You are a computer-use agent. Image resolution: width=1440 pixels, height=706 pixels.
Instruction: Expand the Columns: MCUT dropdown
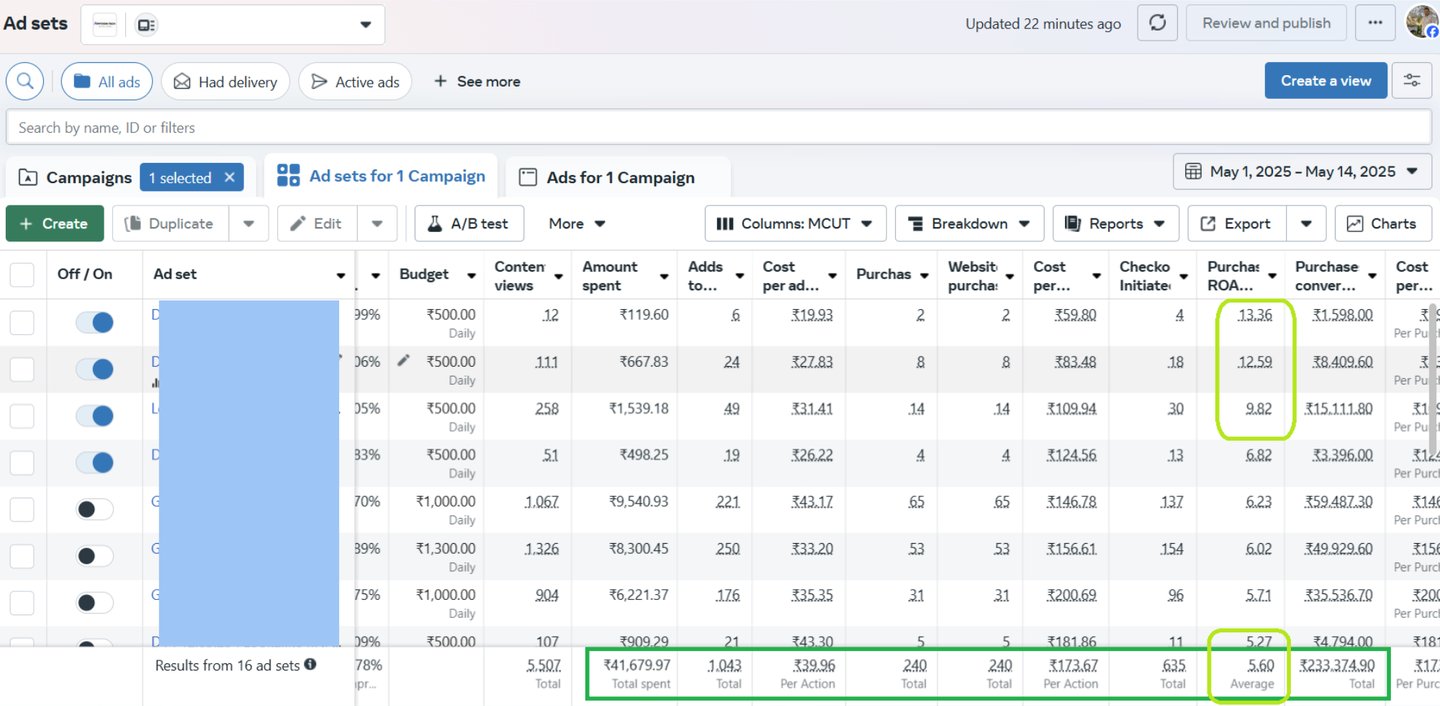(794, 224)
